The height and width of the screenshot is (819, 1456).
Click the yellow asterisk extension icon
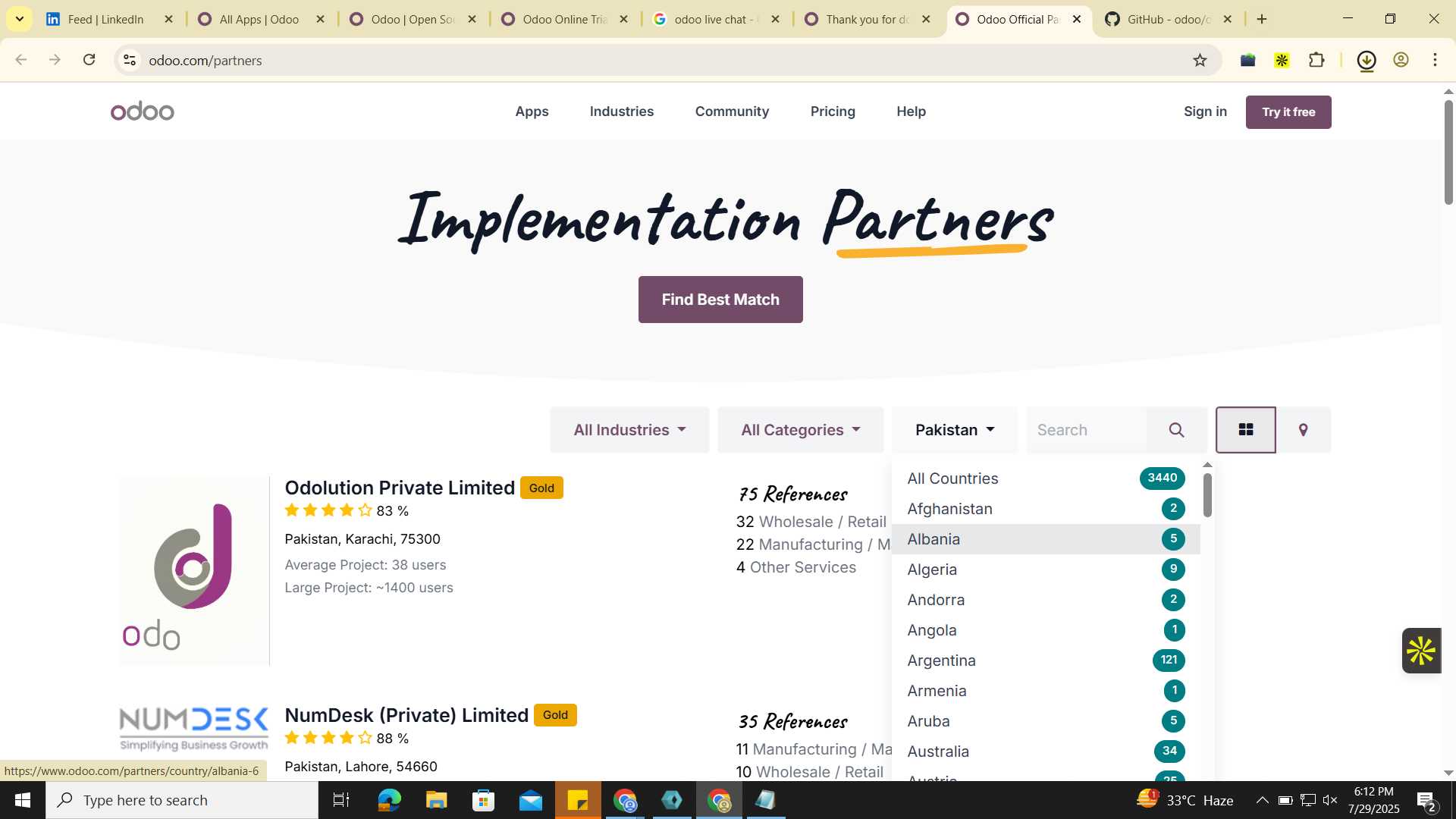coord(1282,60)
